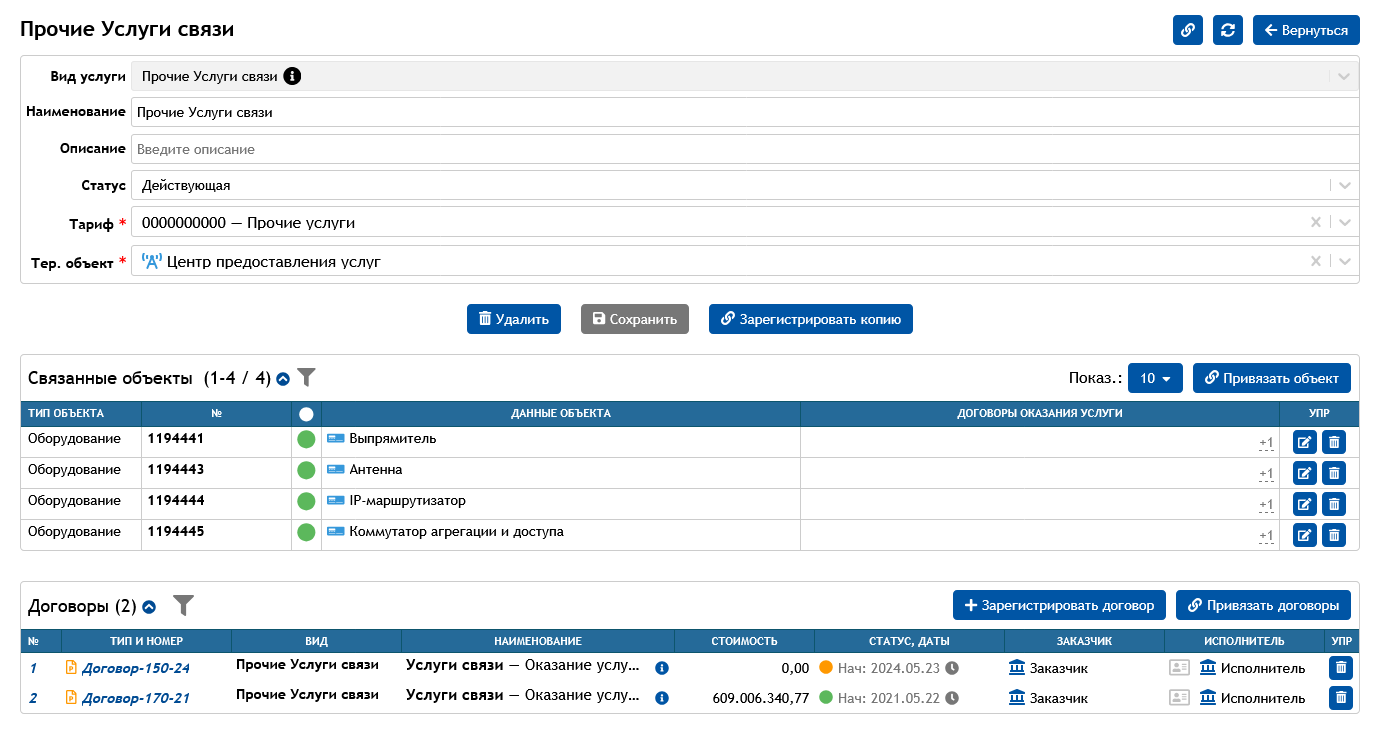Open filter icon for Договоры section
The height and width of the screenshot is (738, 1380).
pos(183,605)
